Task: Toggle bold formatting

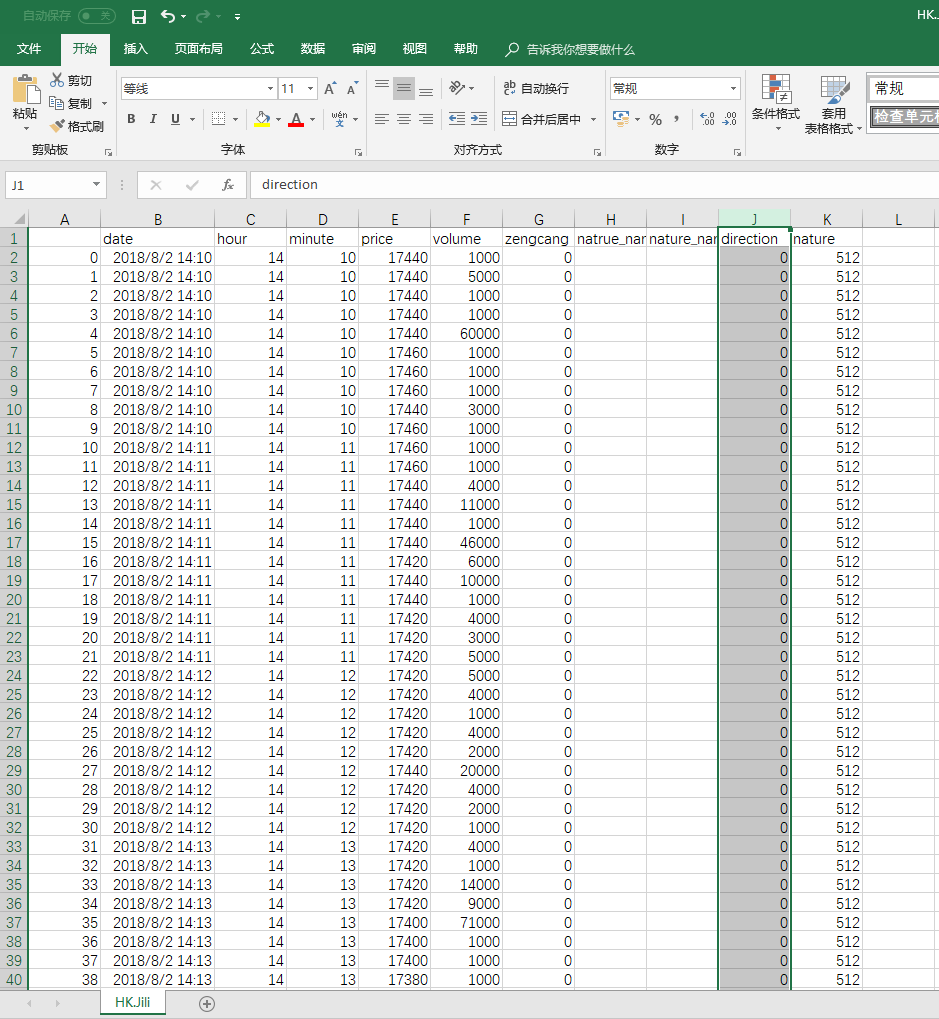Action: [131, 119]
